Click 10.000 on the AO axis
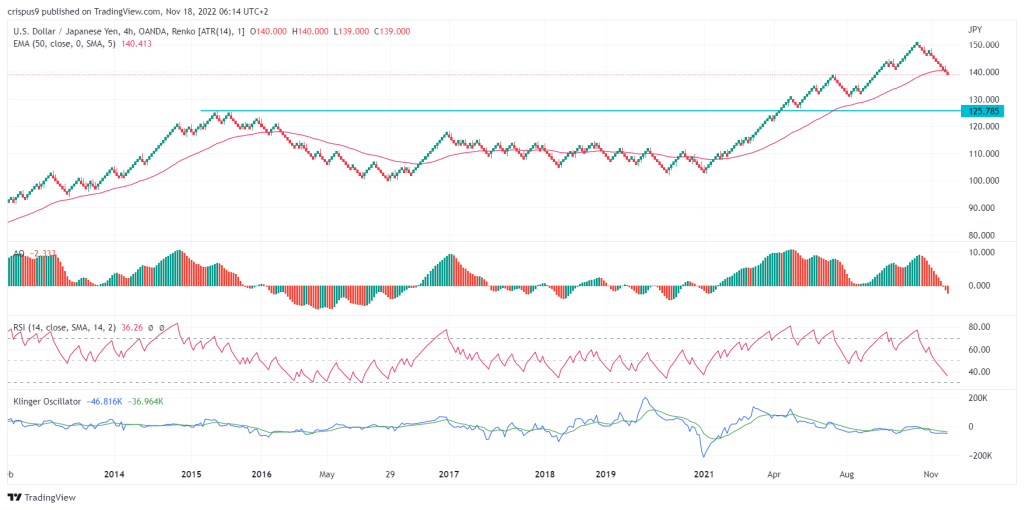This screenshot has height=510, width=1024. click(982, 252)
